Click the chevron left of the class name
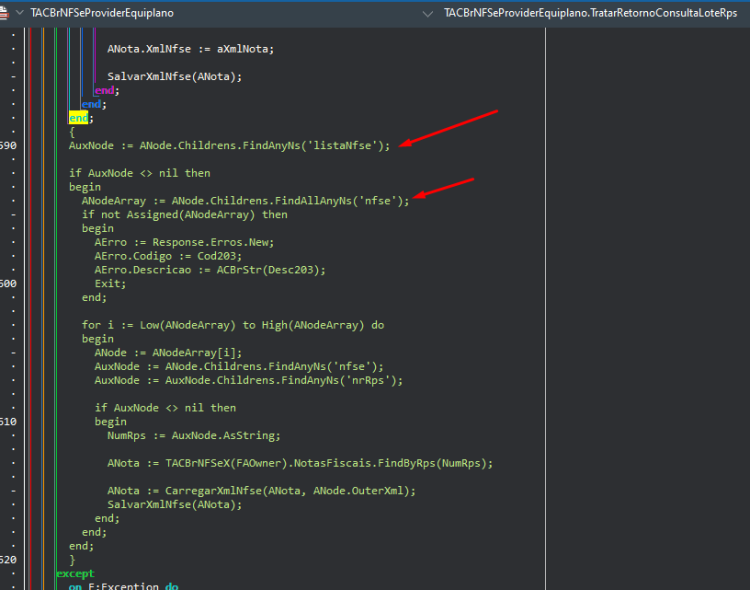The height and width of the screenshot is (590, 750). (x=20, y=13)
